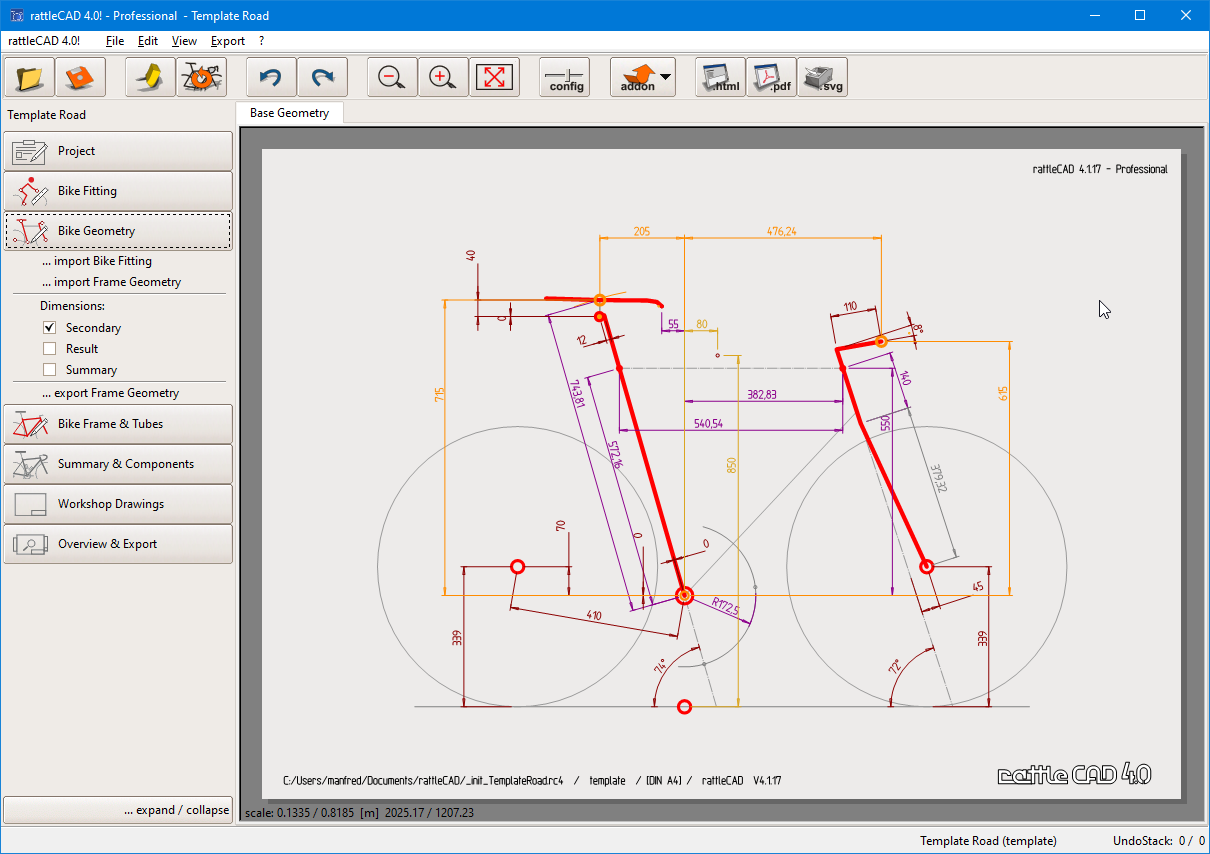Click the Overview & Export magnifier icon
The width and height of the screenshot is (1210, 854).
pyautogui.click(x=30, y=544)
